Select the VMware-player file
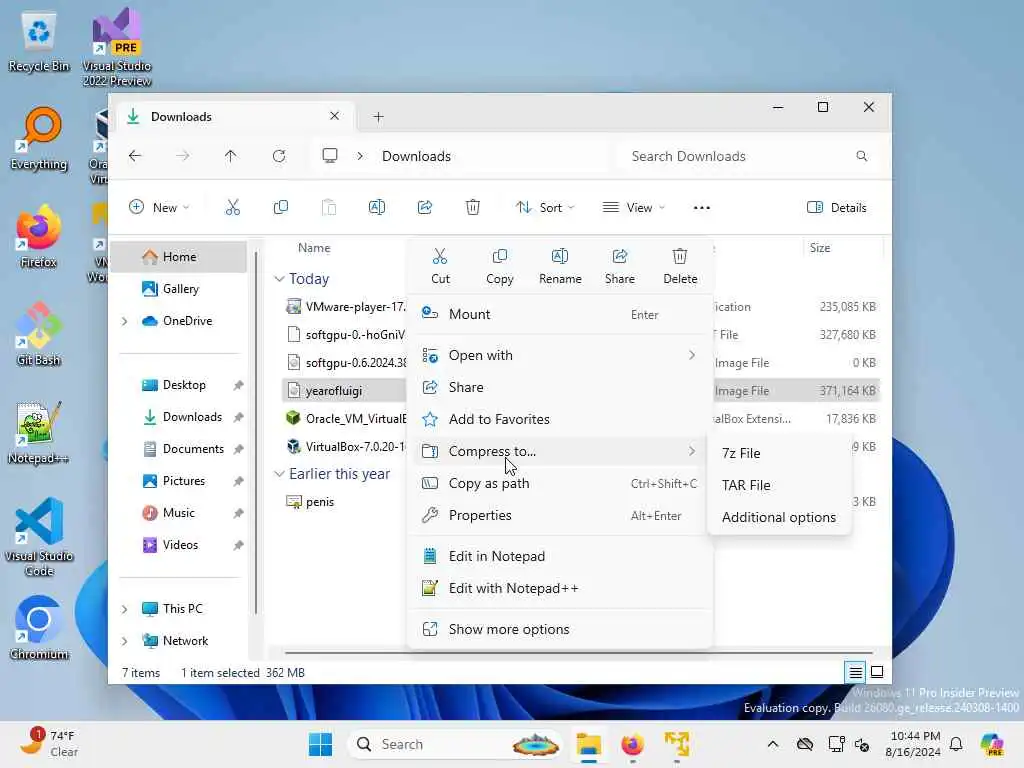 (x=345, y=306)
